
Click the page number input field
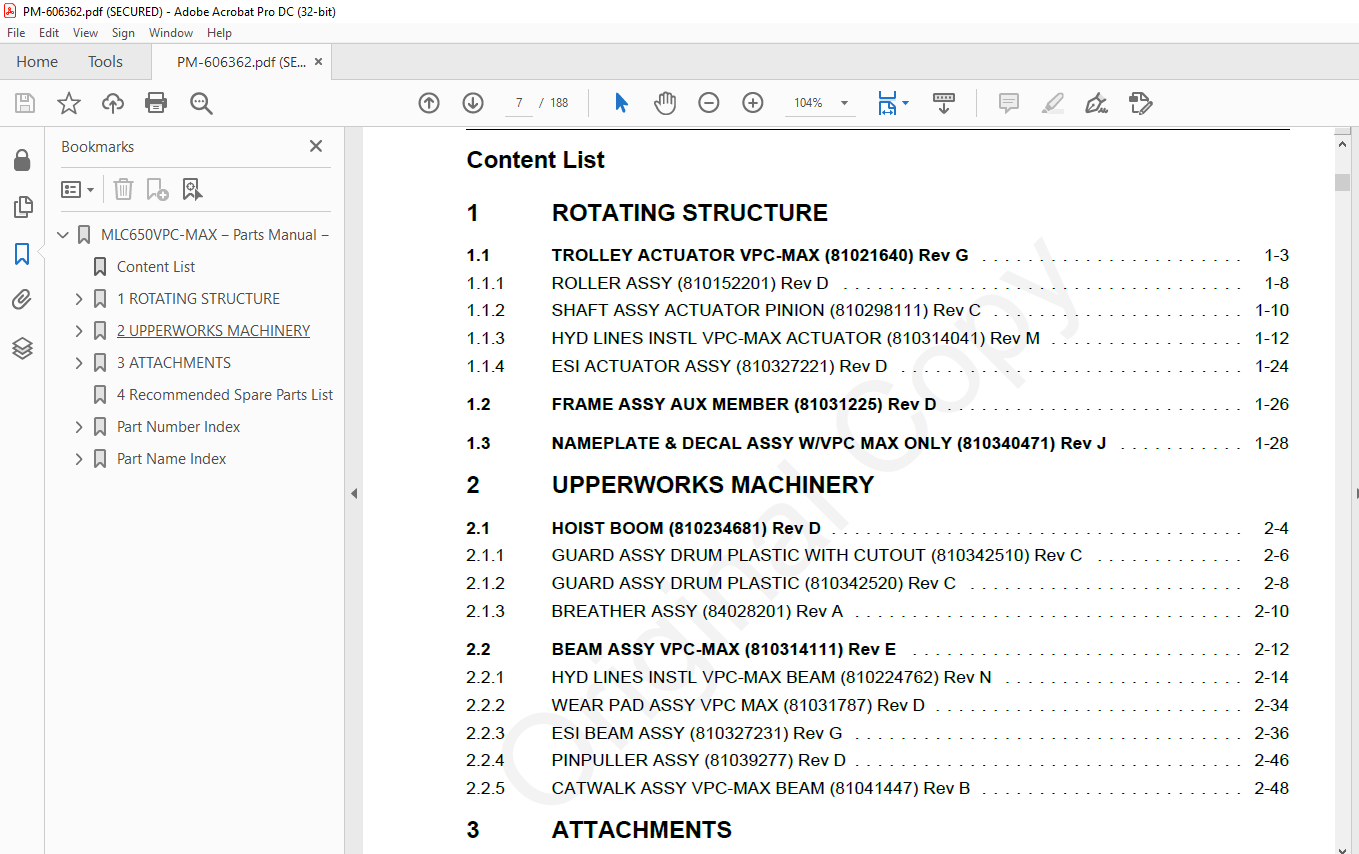519,103
